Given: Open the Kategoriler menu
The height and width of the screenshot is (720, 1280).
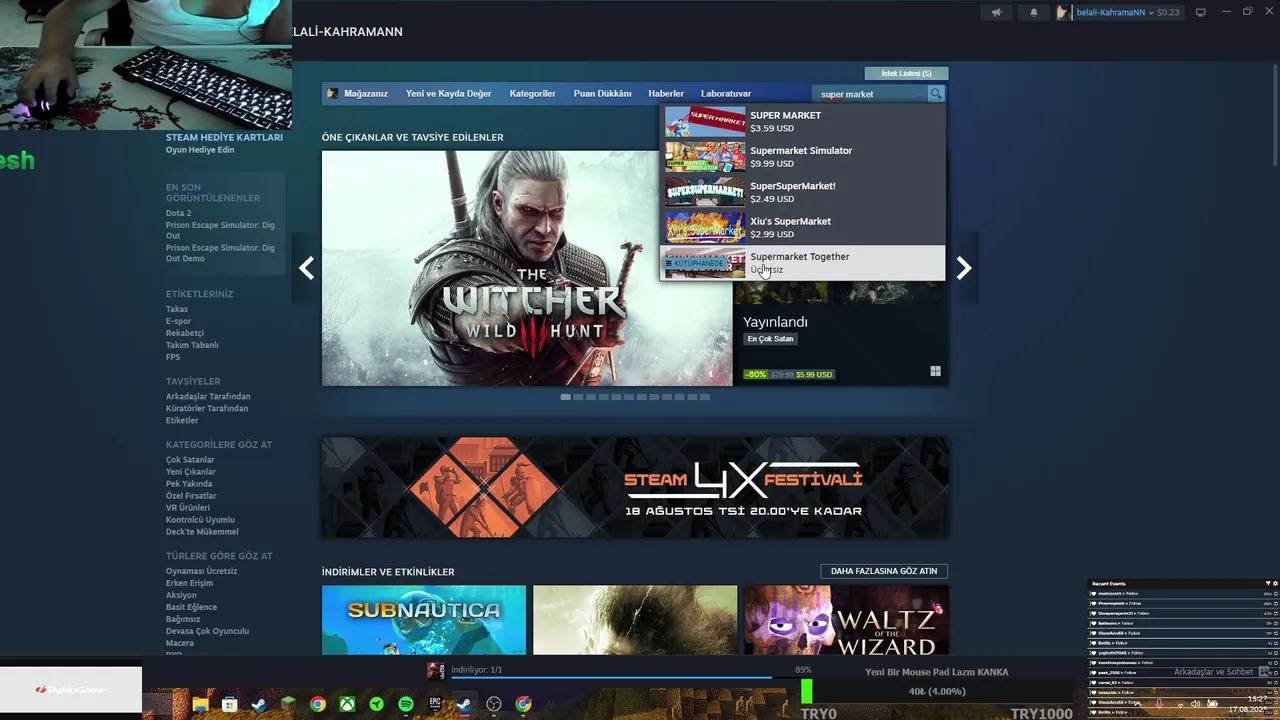Looking at the screenshot, I should point(532,94).
